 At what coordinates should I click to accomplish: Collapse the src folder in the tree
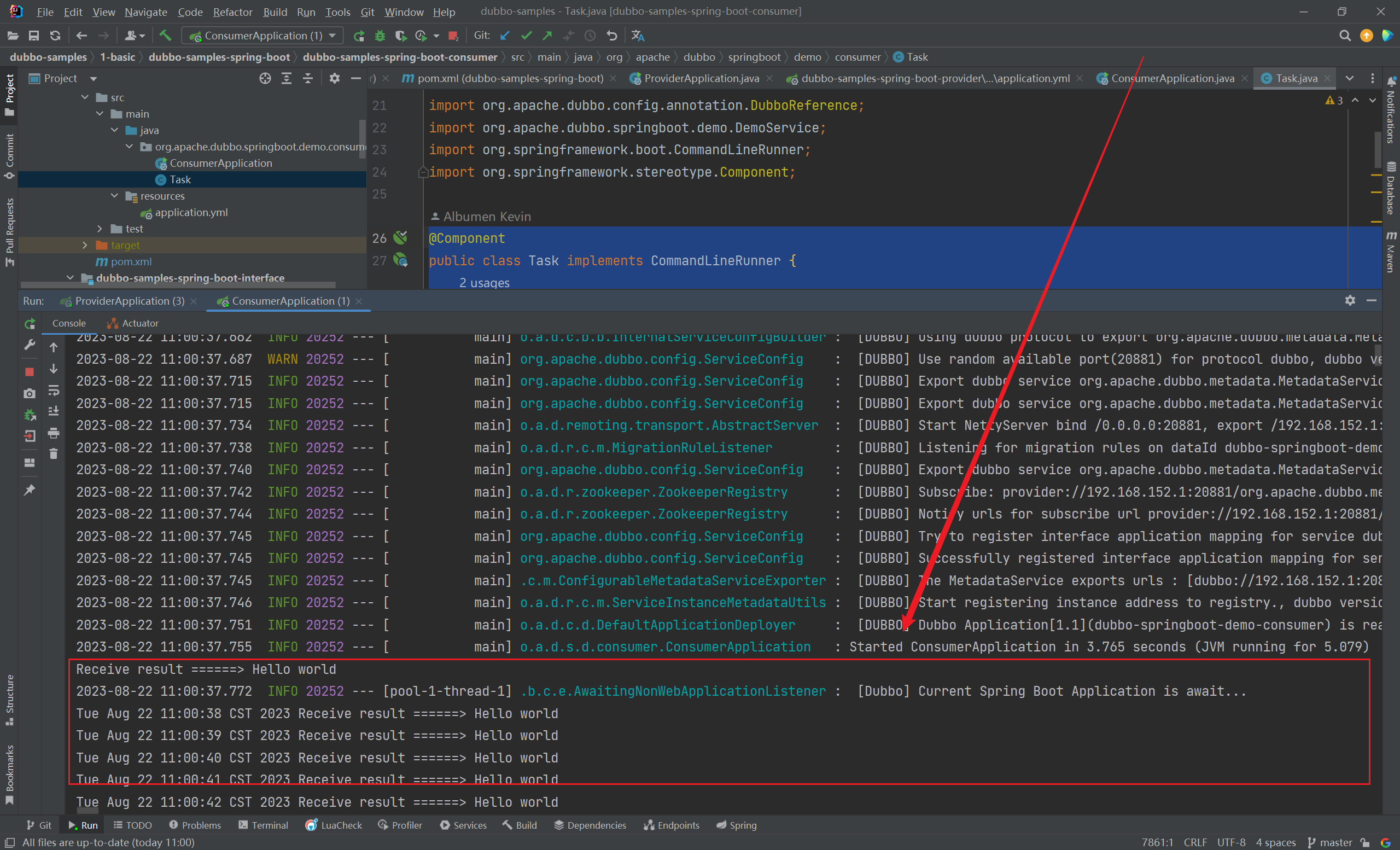coord(85,97)
